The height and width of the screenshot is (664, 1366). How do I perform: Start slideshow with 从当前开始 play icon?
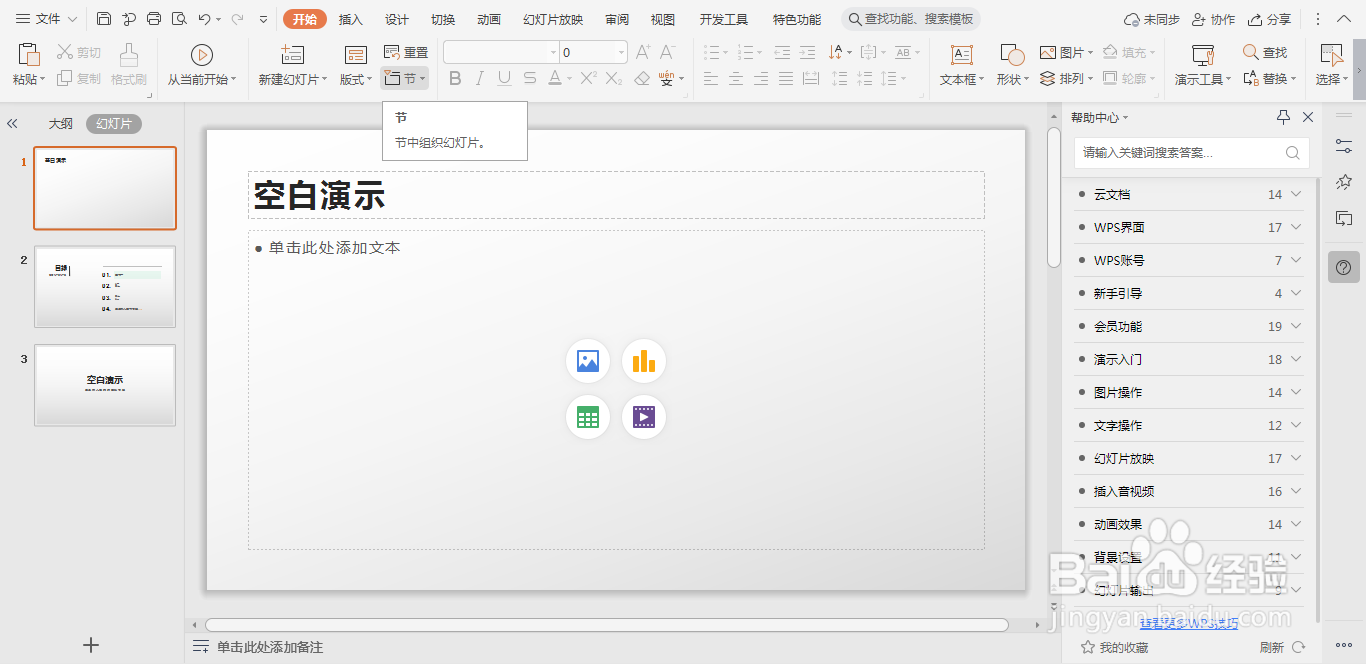coord(201,55)
